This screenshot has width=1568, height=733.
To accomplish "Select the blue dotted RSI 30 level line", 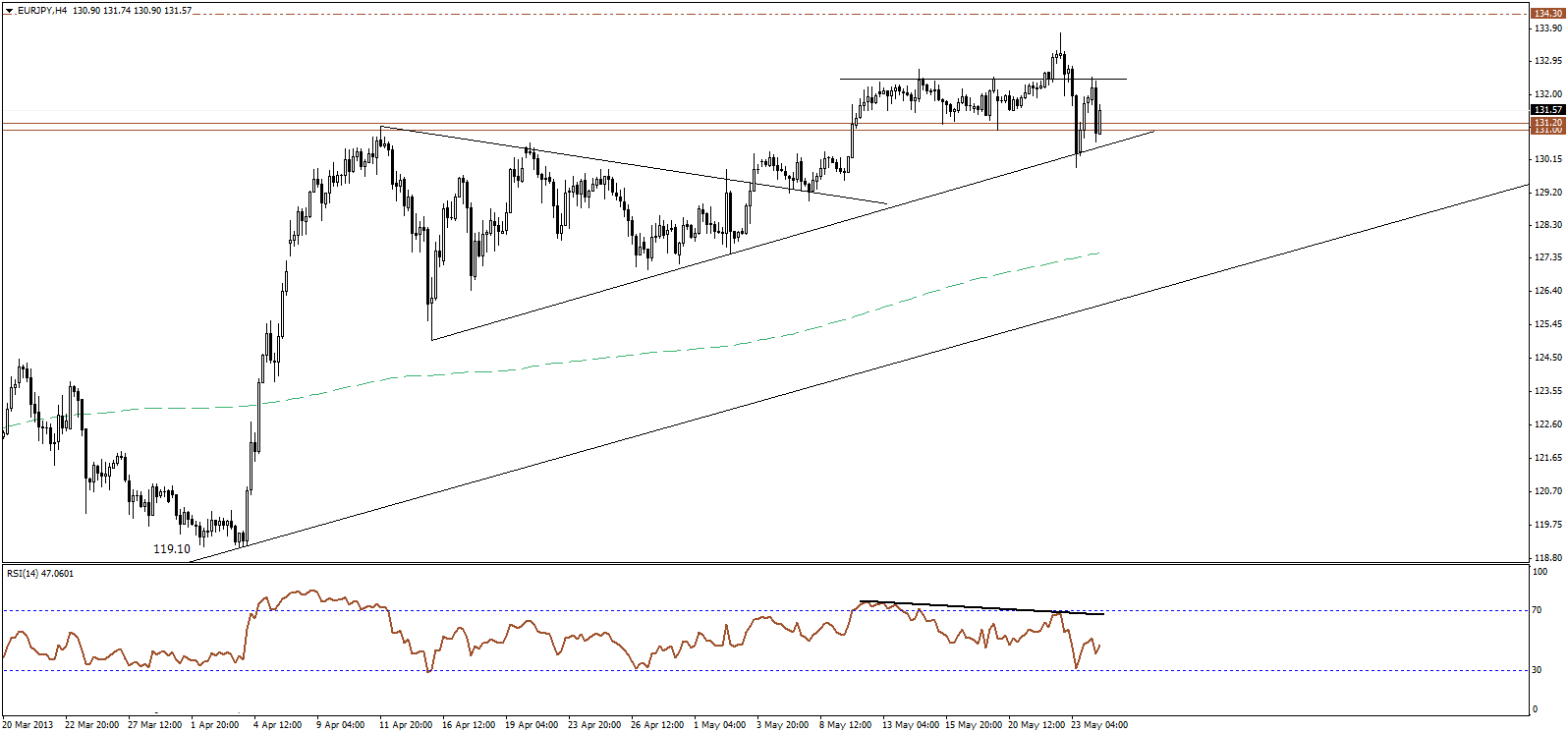I will [766, 670].
